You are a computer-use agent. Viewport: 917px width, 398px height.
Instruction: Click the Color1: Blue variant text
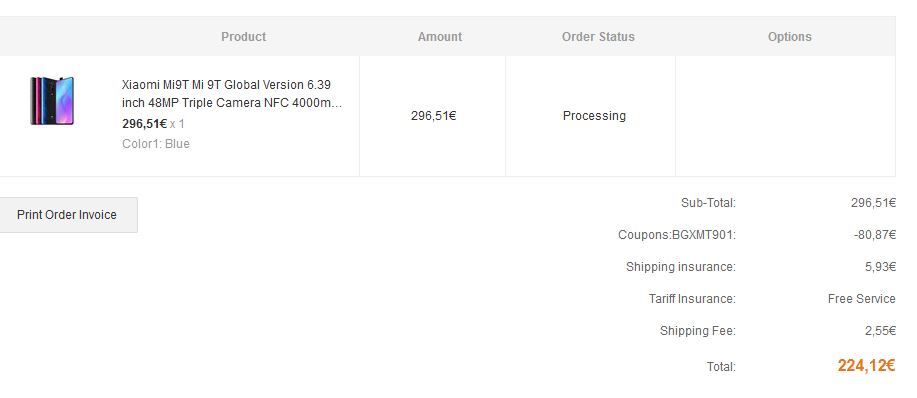click(x=156, y=144)
